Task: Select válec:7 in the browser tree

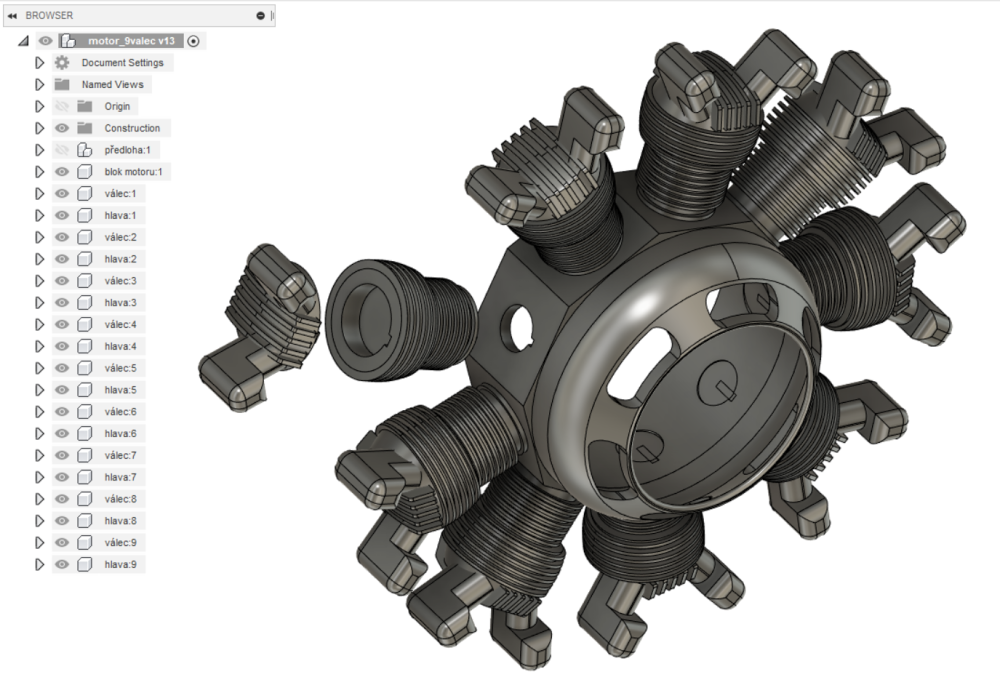Action: click(x=120, y=456)
